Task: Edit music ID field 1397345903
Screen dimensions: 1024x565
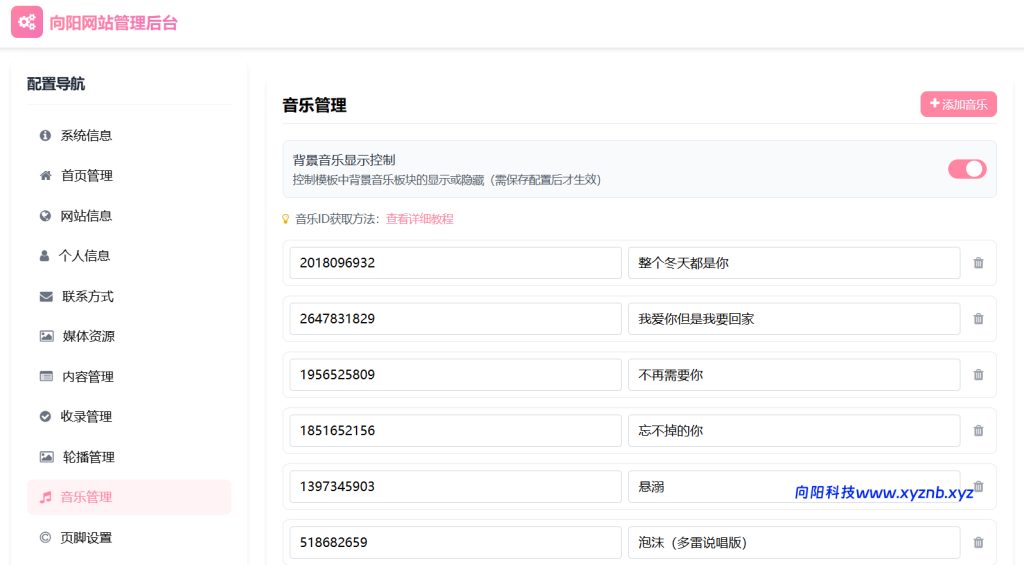Action: pos(455,486)
